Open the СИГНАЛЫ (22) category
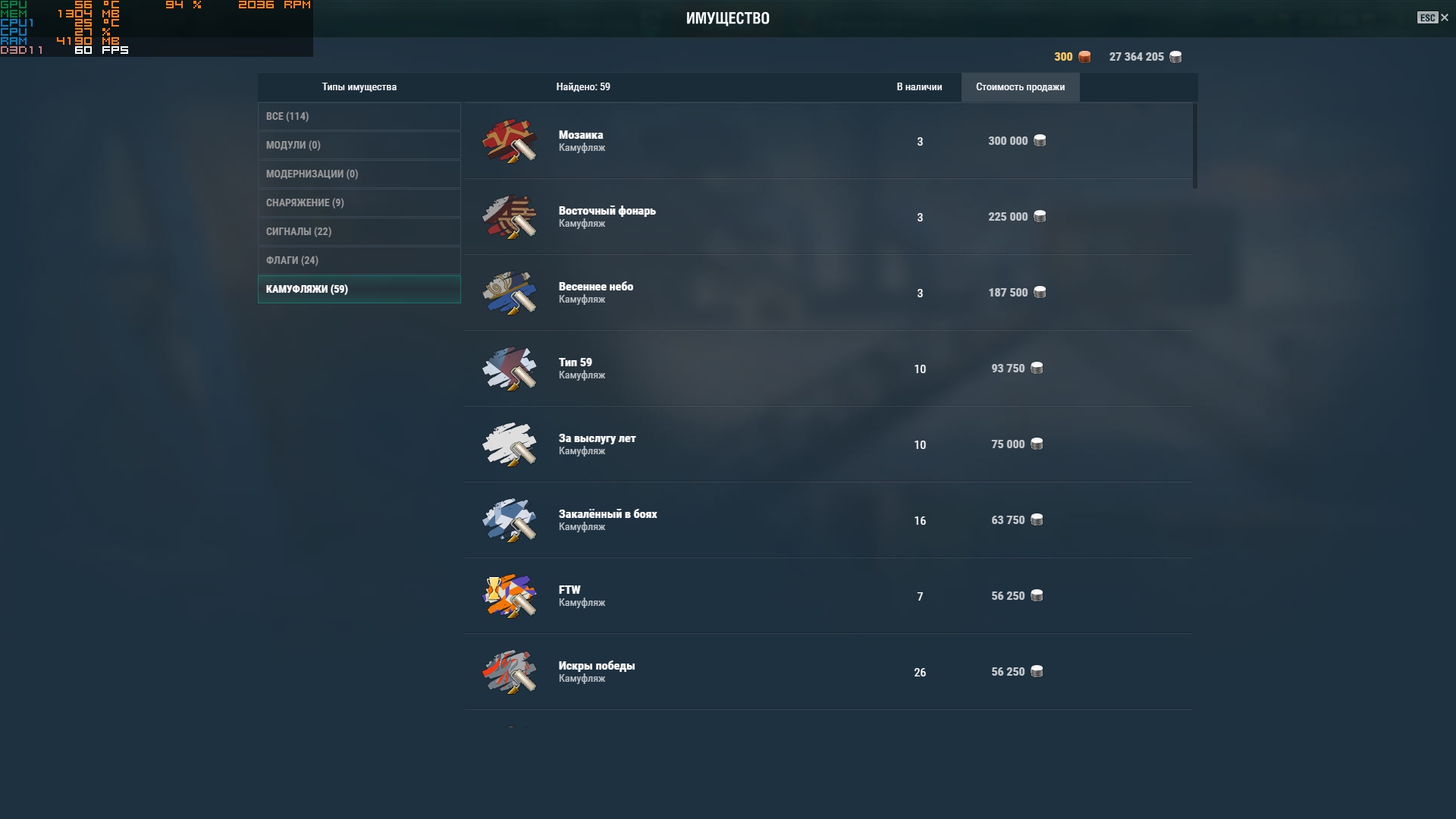This screenshot has height=819, width=1456. (359, 231)
